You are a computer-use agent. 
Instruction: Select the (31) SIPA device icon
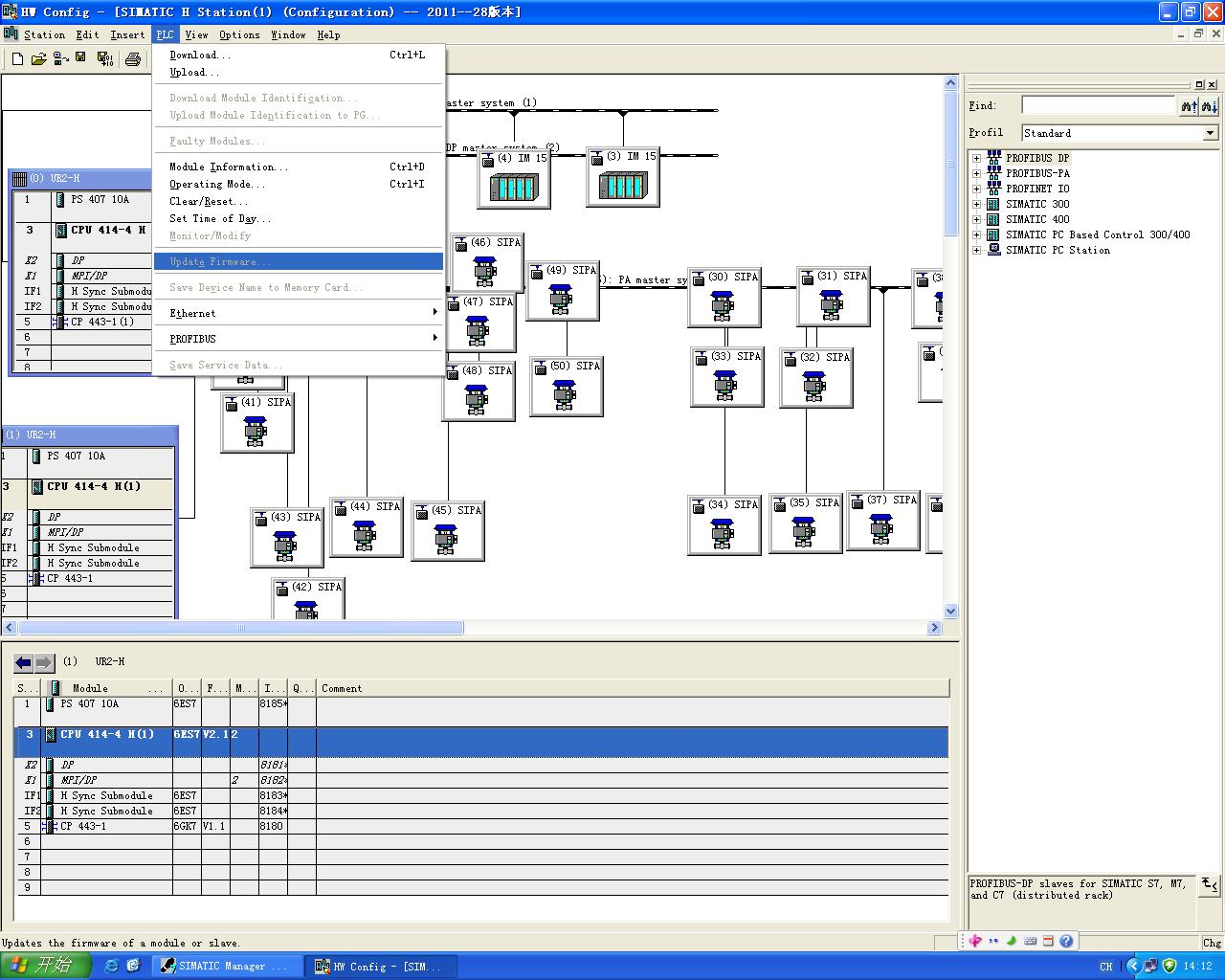(834, 296)
